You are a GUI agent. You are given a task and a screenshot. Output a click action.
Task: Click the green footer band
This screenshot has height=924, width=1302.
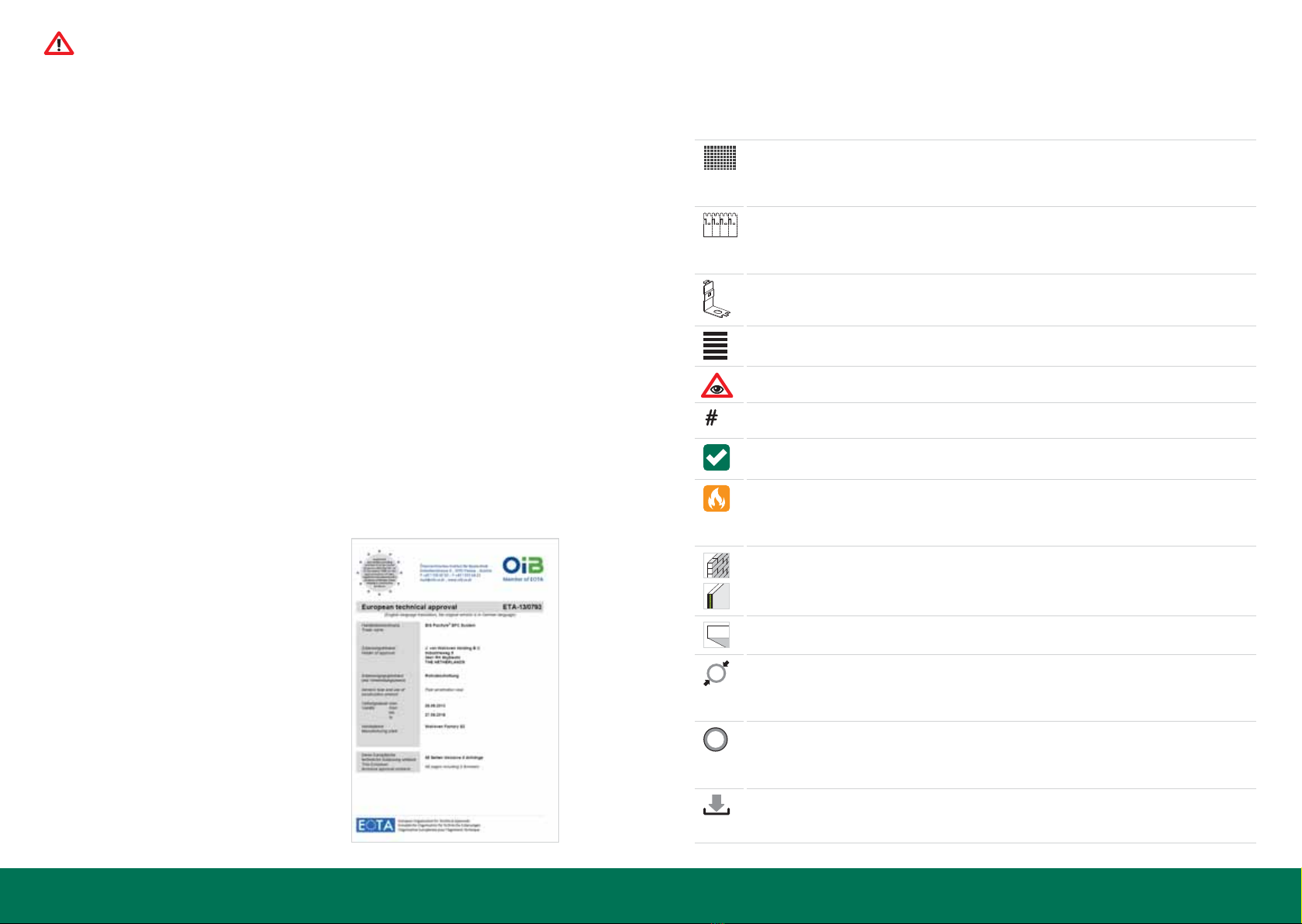tap(650, 895)
